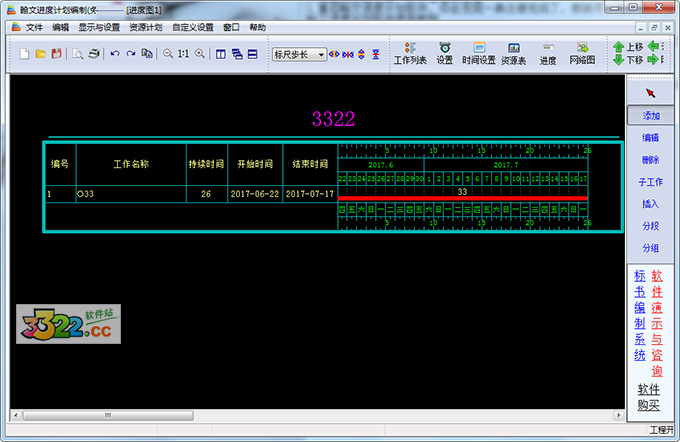Click the 分段 button
The width and height of the screenshot is (680, 442).
pyautogui.click(x=650, y=226)
